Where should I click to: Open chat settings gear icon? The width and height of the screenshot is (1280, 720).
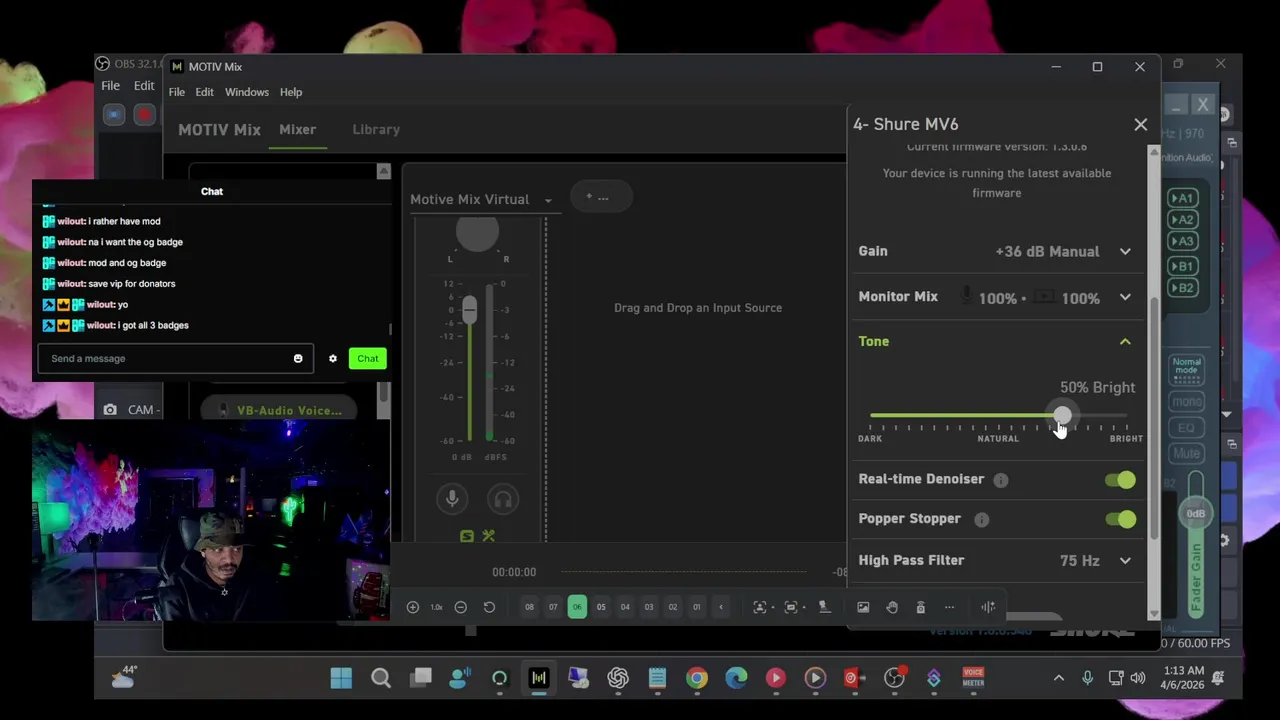tap(333, 359)
